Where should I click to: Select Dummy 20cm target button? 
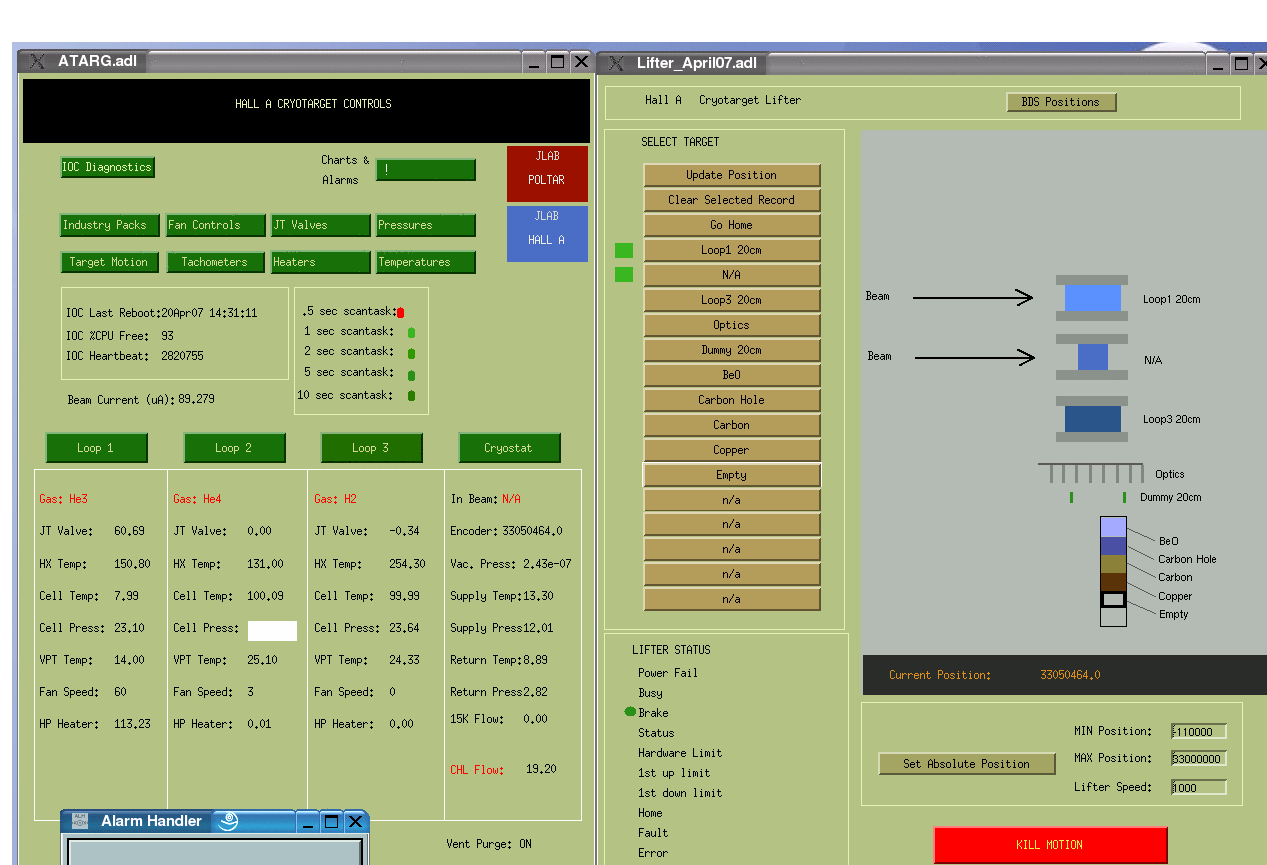(x=732, y=350)
